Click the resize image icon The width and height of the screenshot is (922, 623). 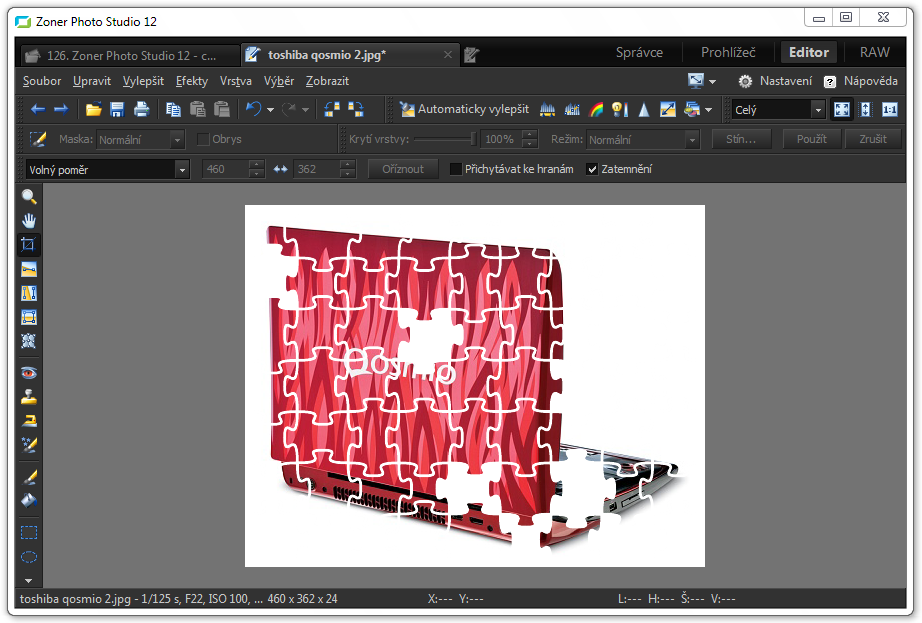click(x=668, y=109)
